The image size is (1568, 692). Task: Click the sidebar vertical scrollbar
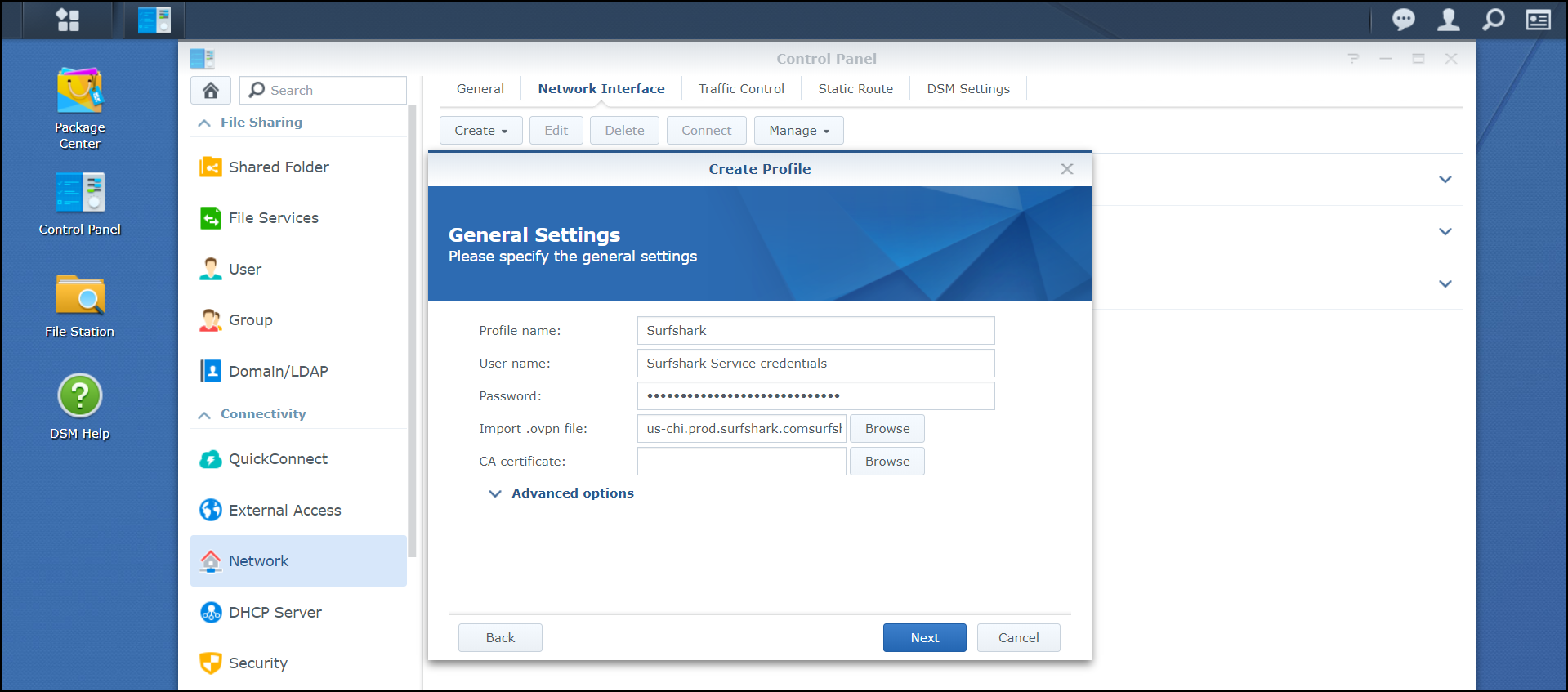coord(413,331)
